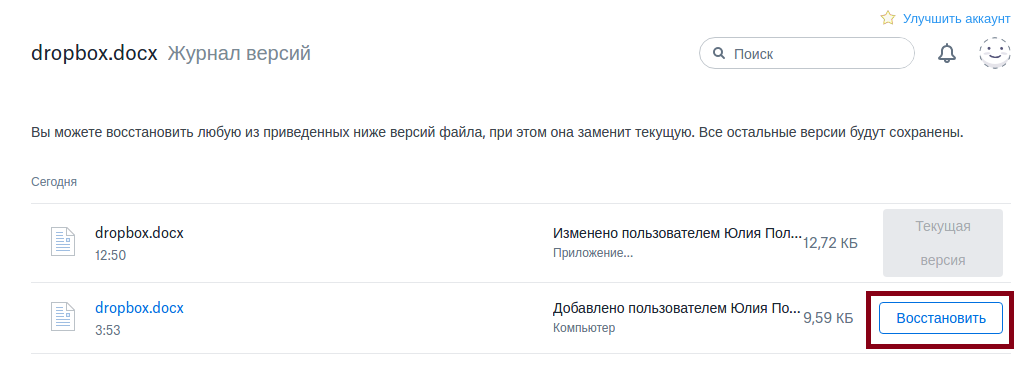Open the Улучшить аккаунт link
Screen dimensions: 1028x384
(957, 18)
